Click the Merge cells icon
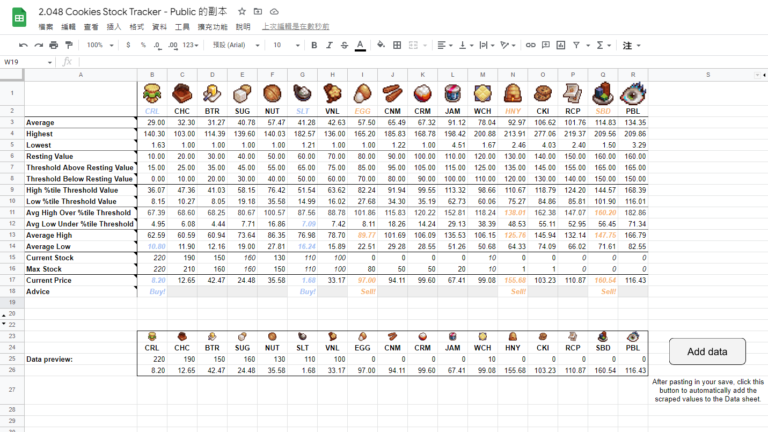This screenshot has width=768, height=432. pos(413,45)
